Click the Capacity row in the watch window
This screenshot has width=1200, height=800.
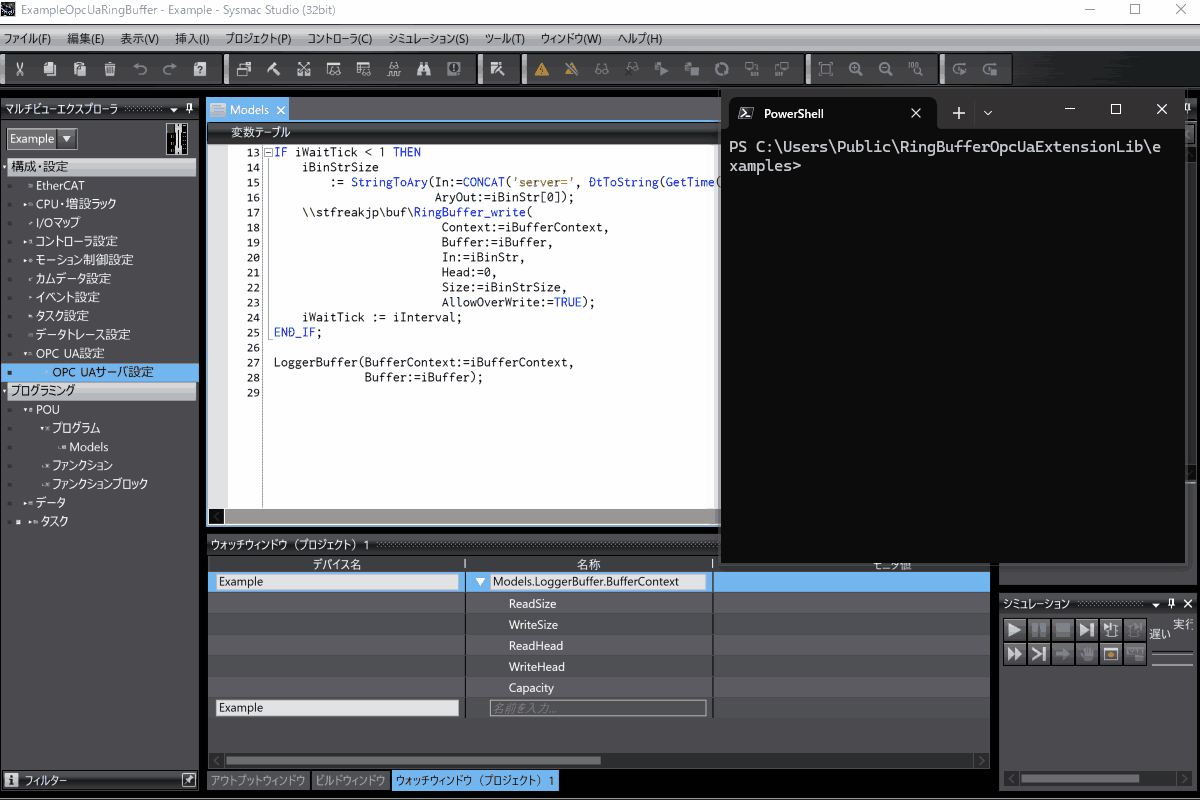pyautogui.click(x=599, y=688)
